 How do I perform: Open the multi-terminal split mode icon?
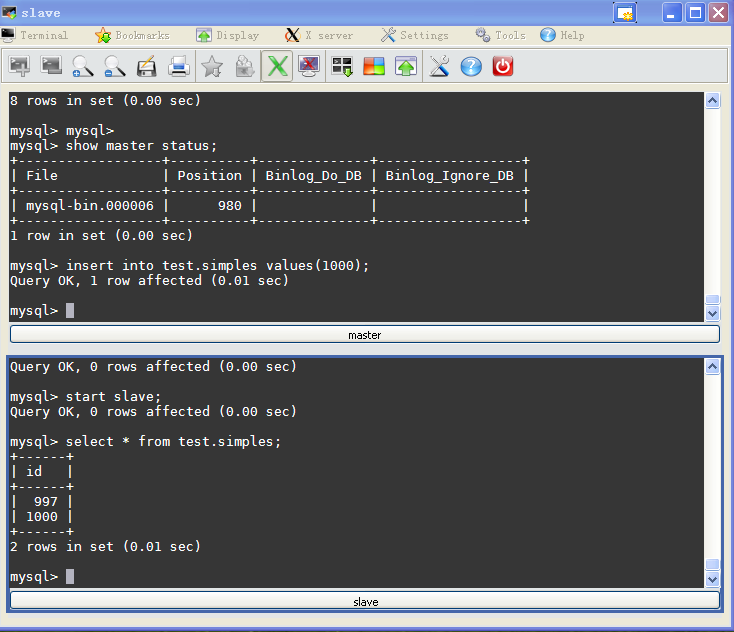[342, 66]
